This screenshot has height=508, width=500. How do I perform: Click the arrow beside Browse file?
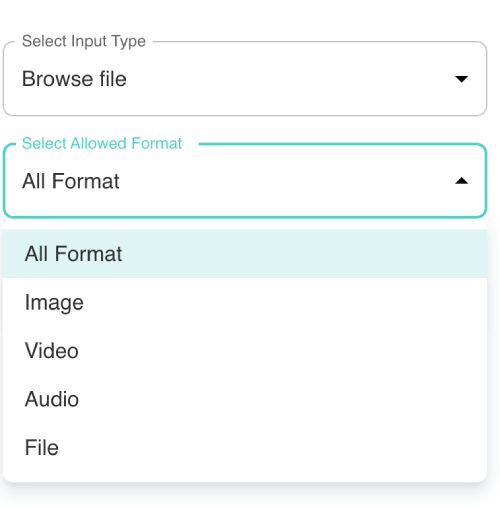462,79
